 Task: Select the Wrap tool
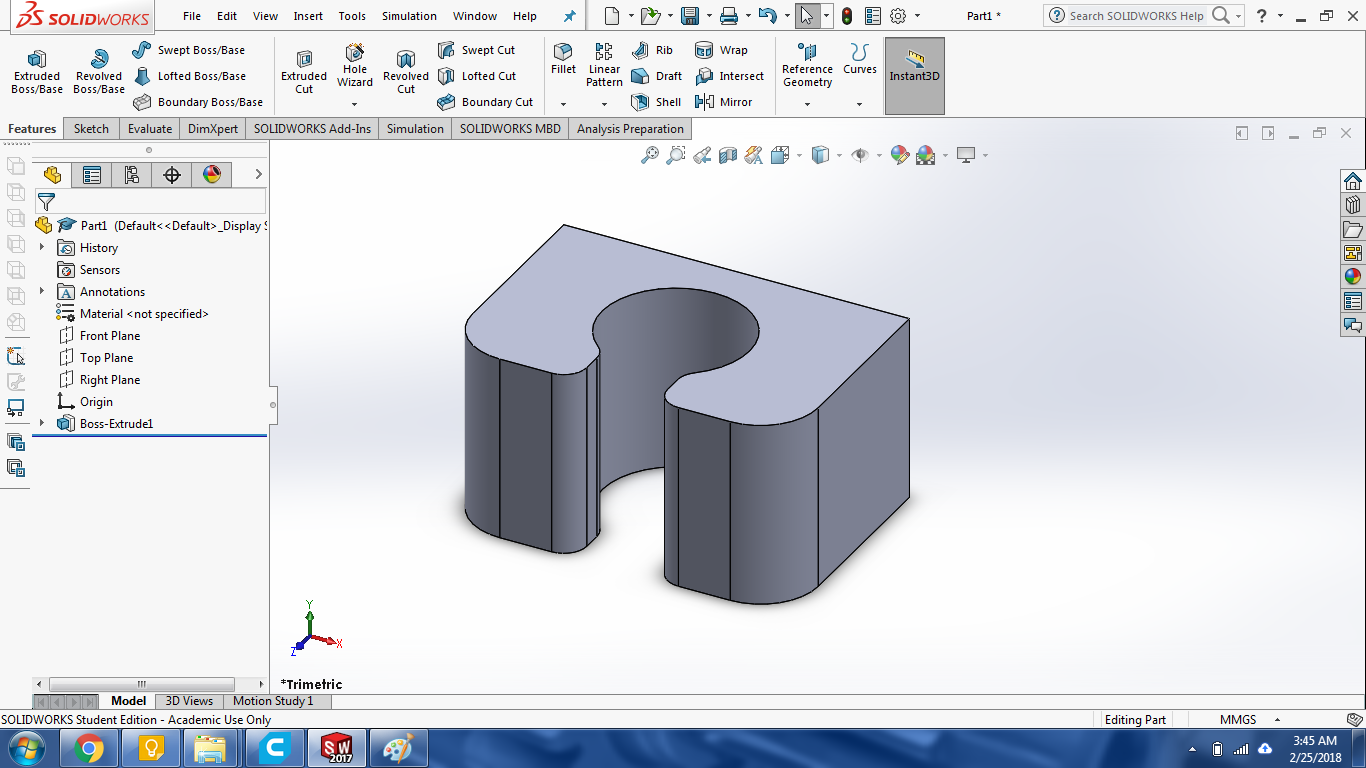click(x=721, y=50)
